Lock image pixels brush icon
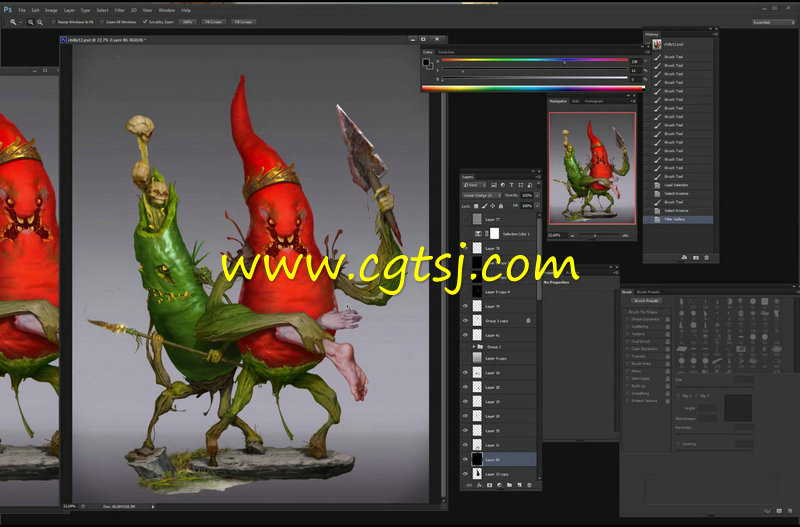This screenshot has width=800, height=527. pyautogui.click(x=484, y=206)
